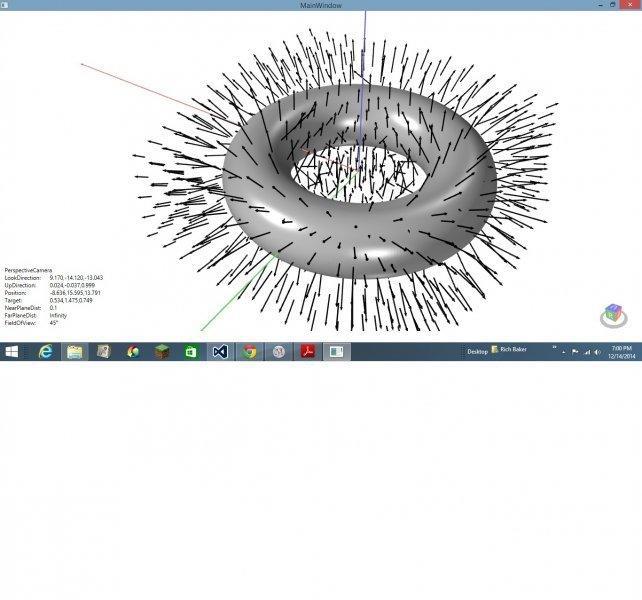642x600 pixels.
Task: Launch Internet Explorer from the taskbar
Action: [x=45, y=352]
